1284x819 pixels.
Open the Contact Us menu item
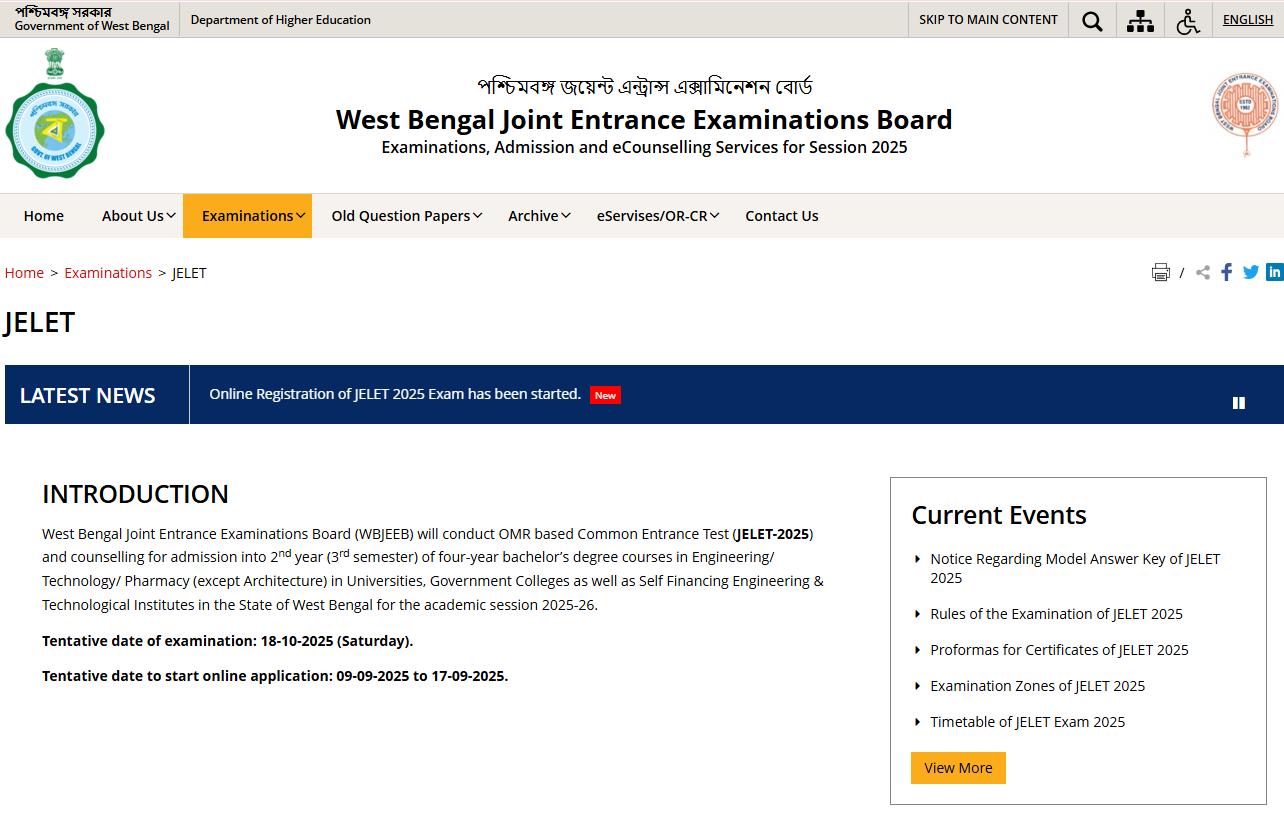(781, 215)
